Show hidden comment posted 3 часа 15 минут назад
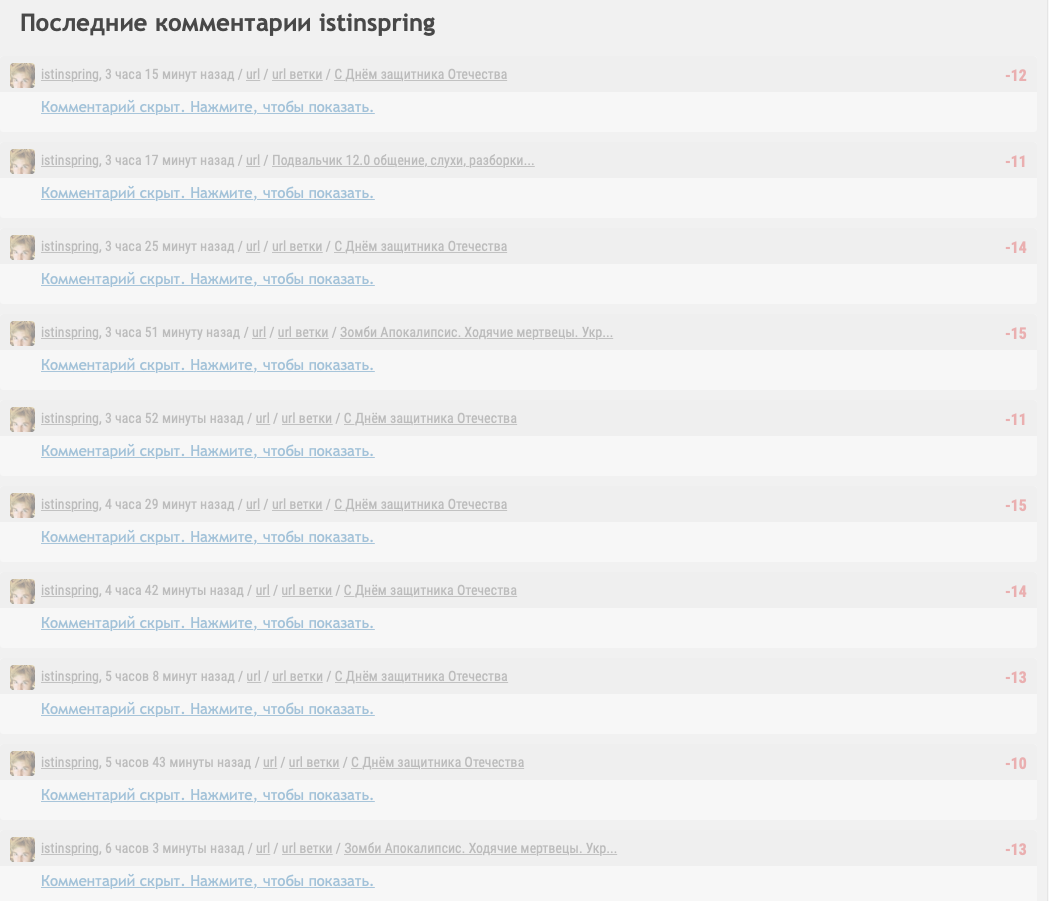The width and height of the screenshot is (1049, 901). tap(207, 107)
